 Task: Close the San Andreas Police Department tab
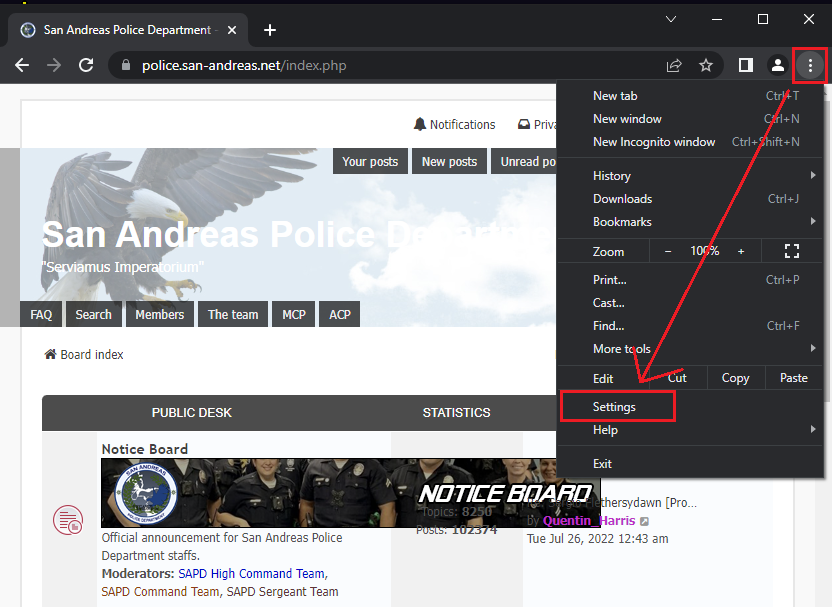tap(232, 30)
